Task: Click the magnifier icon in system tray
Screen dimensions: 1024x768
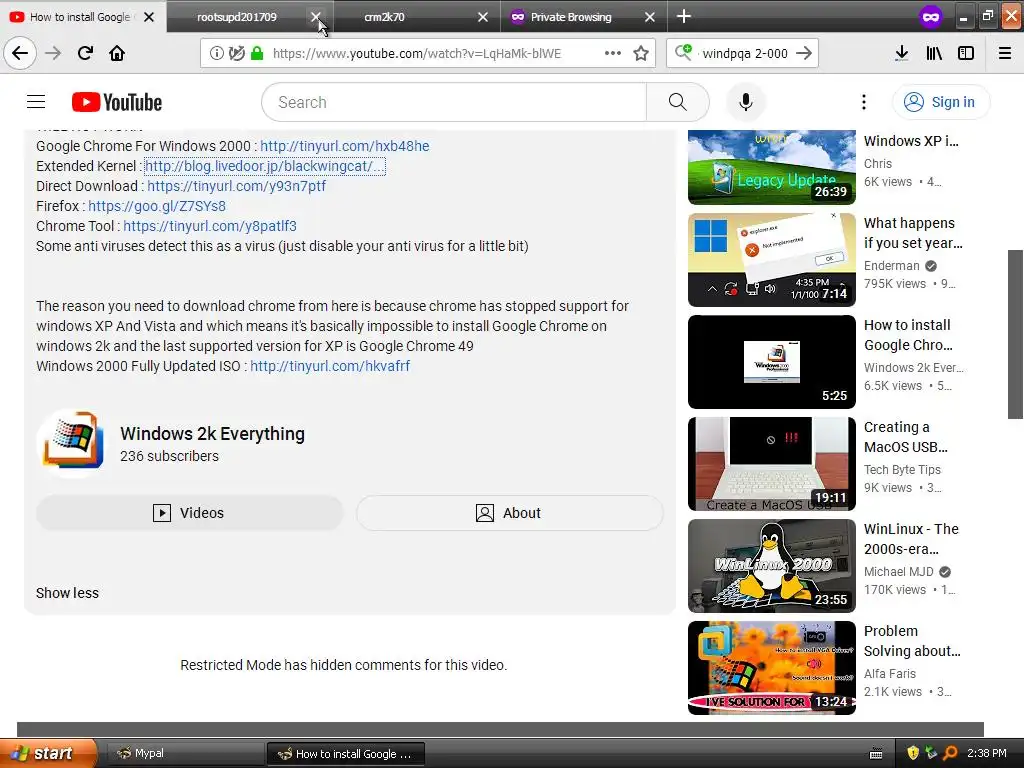Action: tap(950, 753)
